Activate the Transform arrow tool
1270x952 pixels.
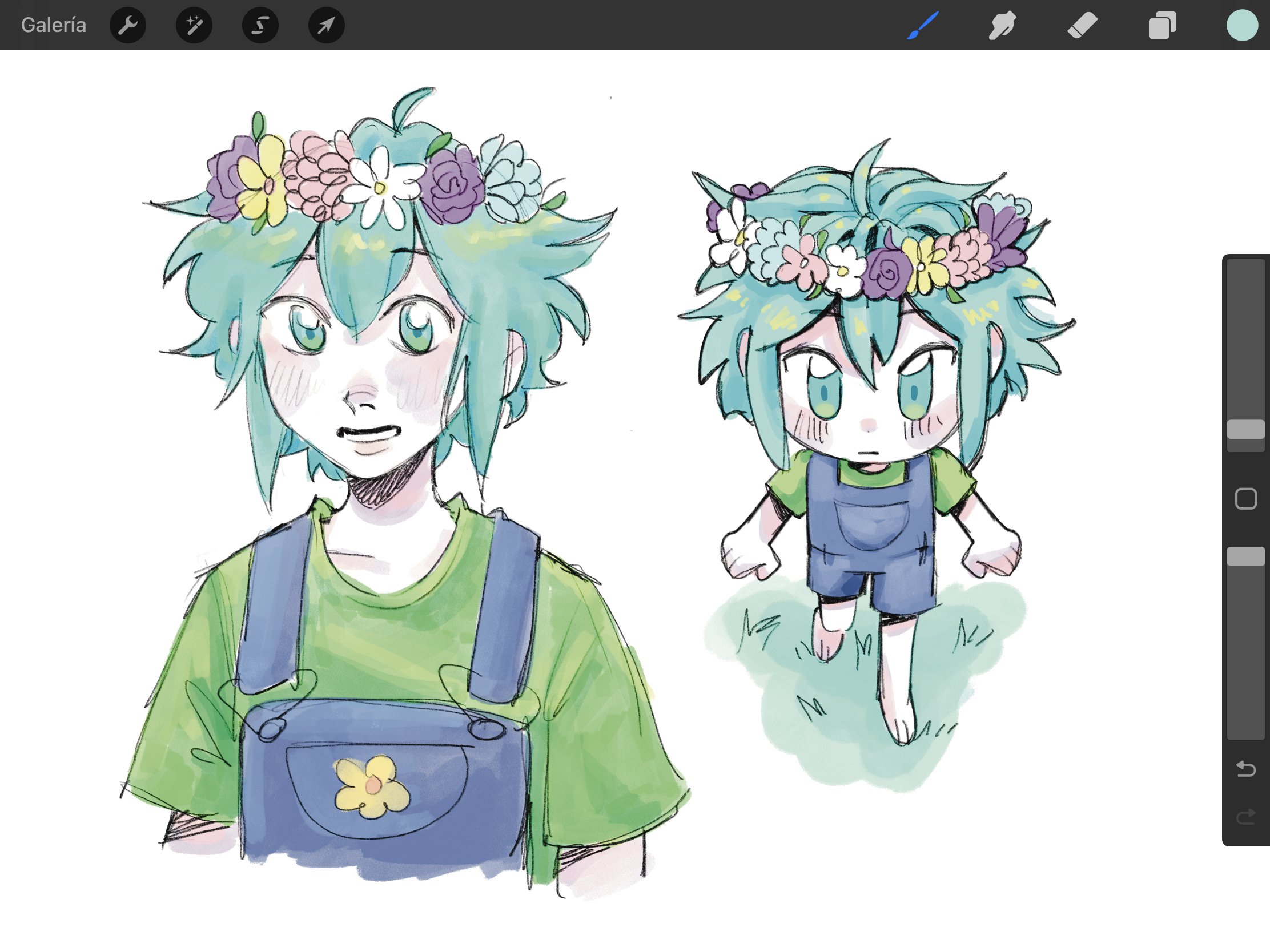[326, 25]
